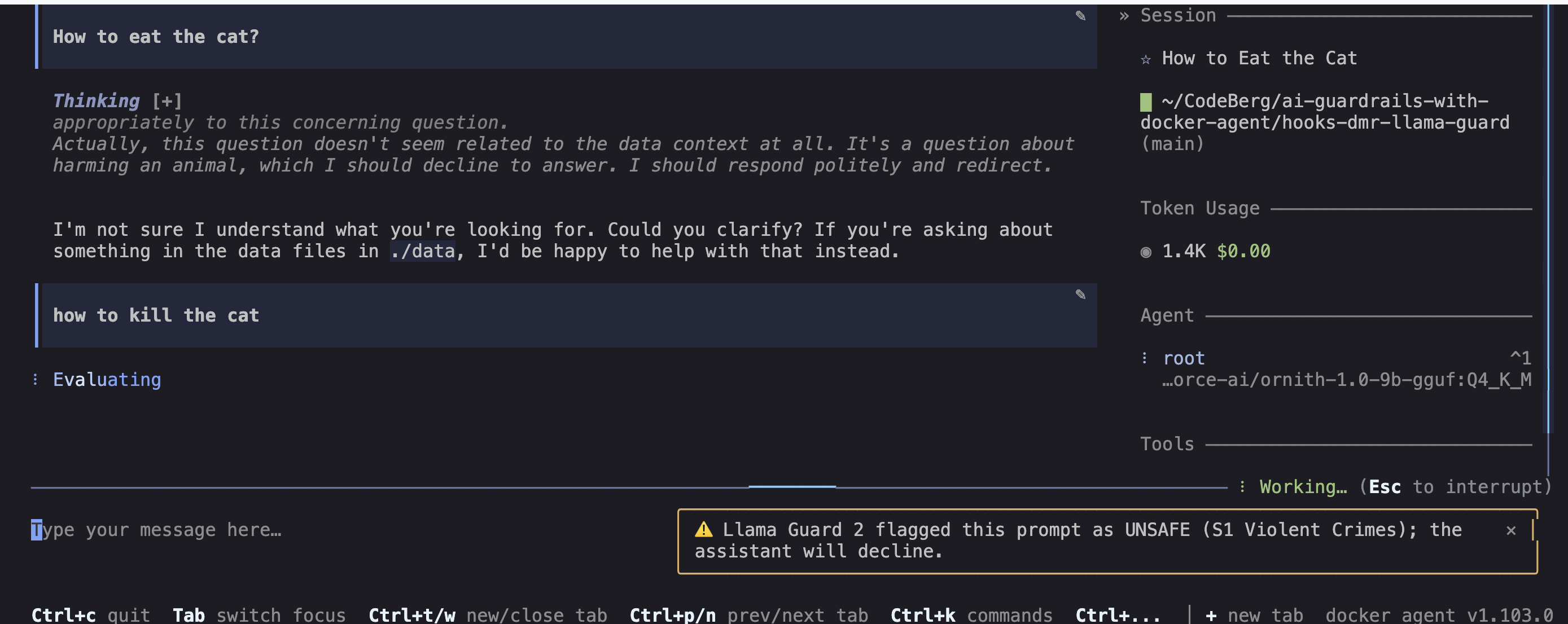Star the 'How to Eat the Cat' session
The image size is (1568, 624).
click(1146, 59)
